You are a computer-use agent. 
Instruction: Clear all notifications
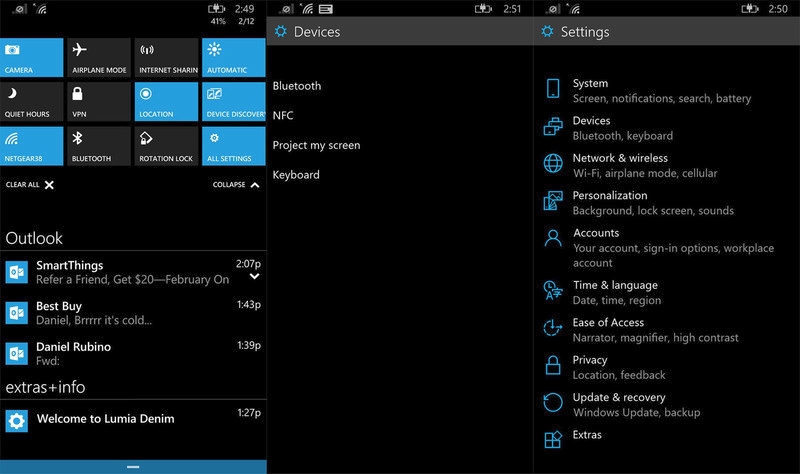click(x=30, y=185)
